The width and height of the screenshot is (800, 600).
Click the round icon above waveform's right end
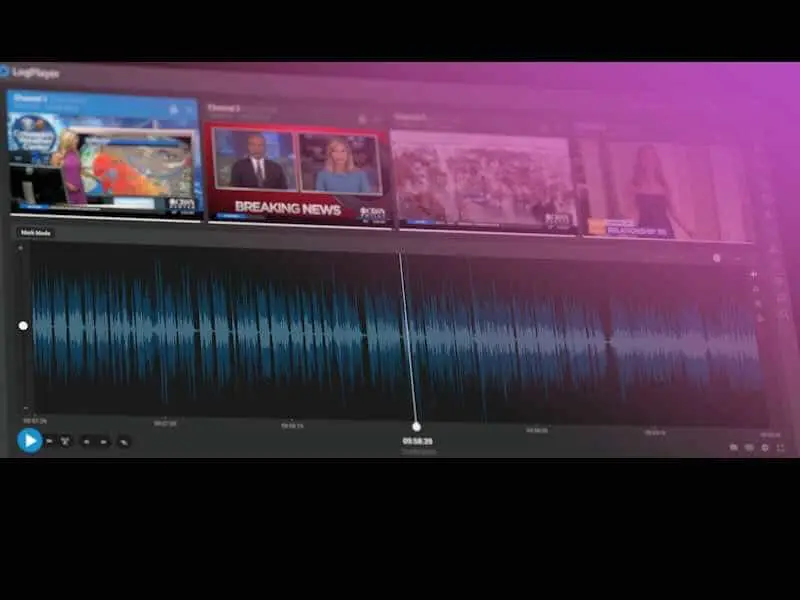[717, 258]
